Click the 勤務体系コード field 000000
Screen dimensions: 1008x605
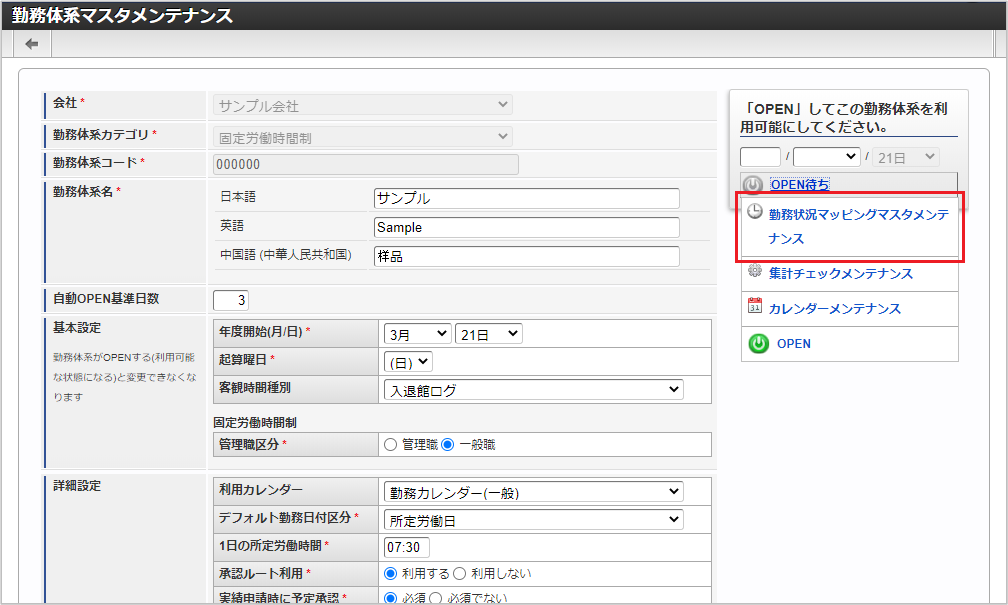point(366,165)
